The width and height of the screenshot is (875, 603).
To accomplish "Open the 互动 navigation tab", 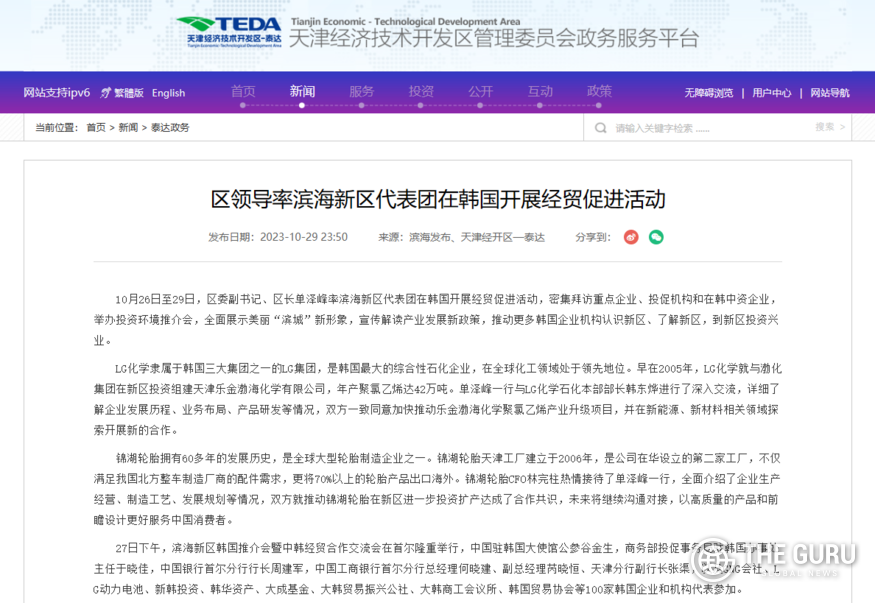I will (540, 91).
